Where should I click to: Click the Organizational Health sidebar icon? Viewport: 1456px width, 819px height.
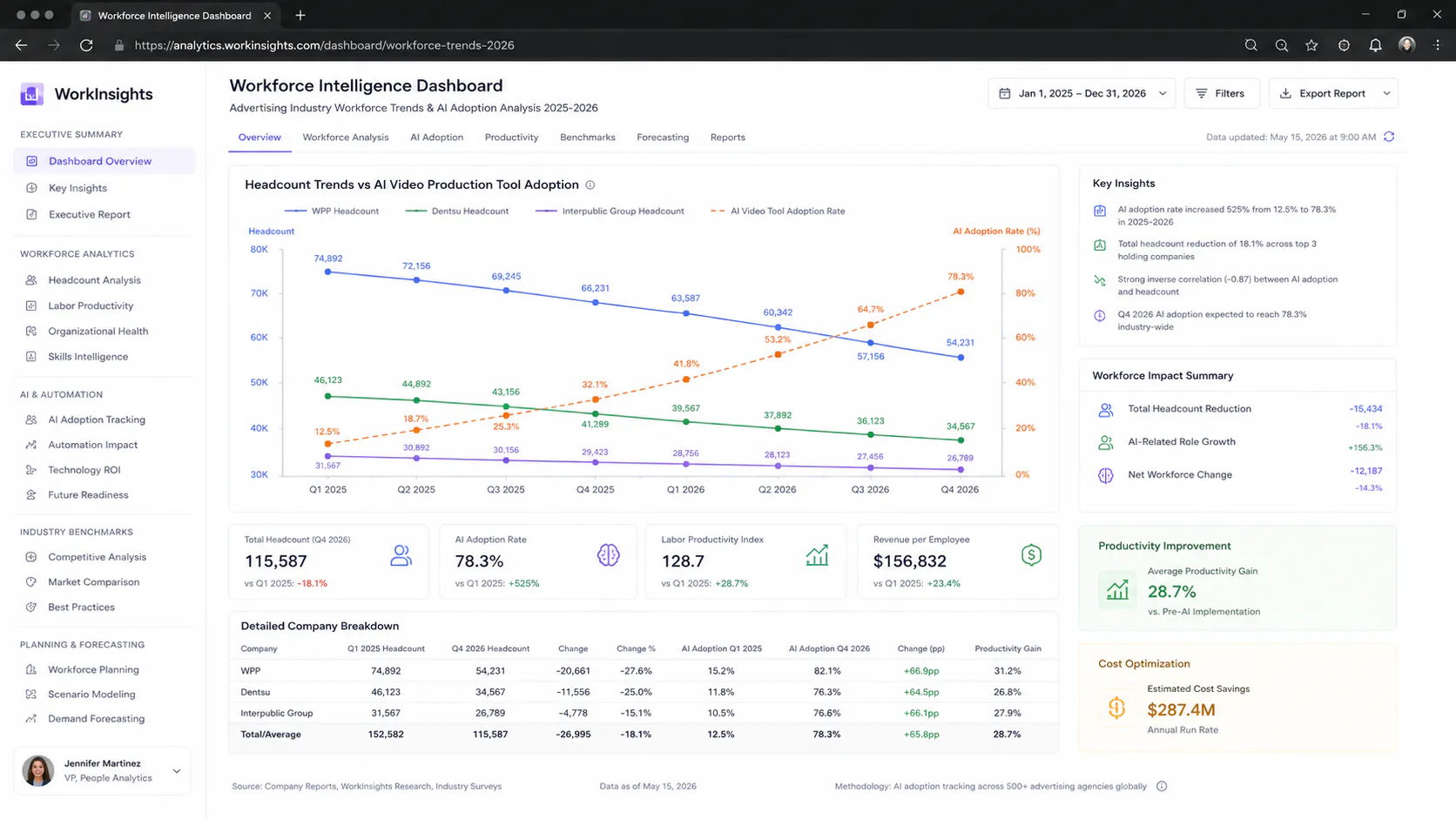tap(31, 331)
